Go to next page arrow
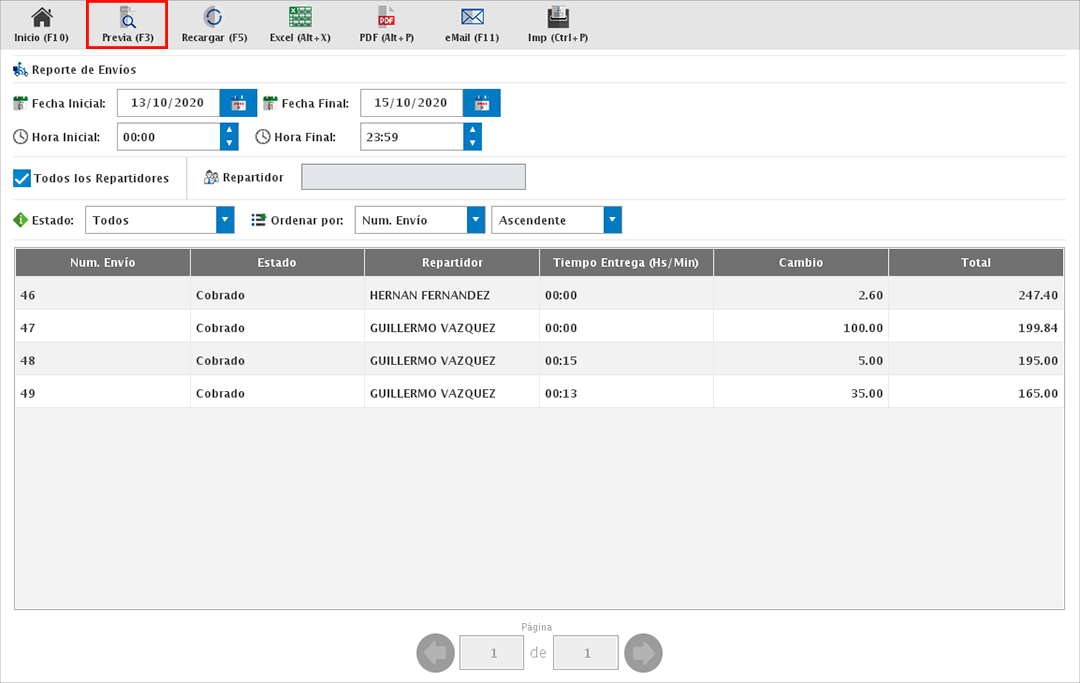This screenshot has width=1080, height=683. tap(643, 654)
